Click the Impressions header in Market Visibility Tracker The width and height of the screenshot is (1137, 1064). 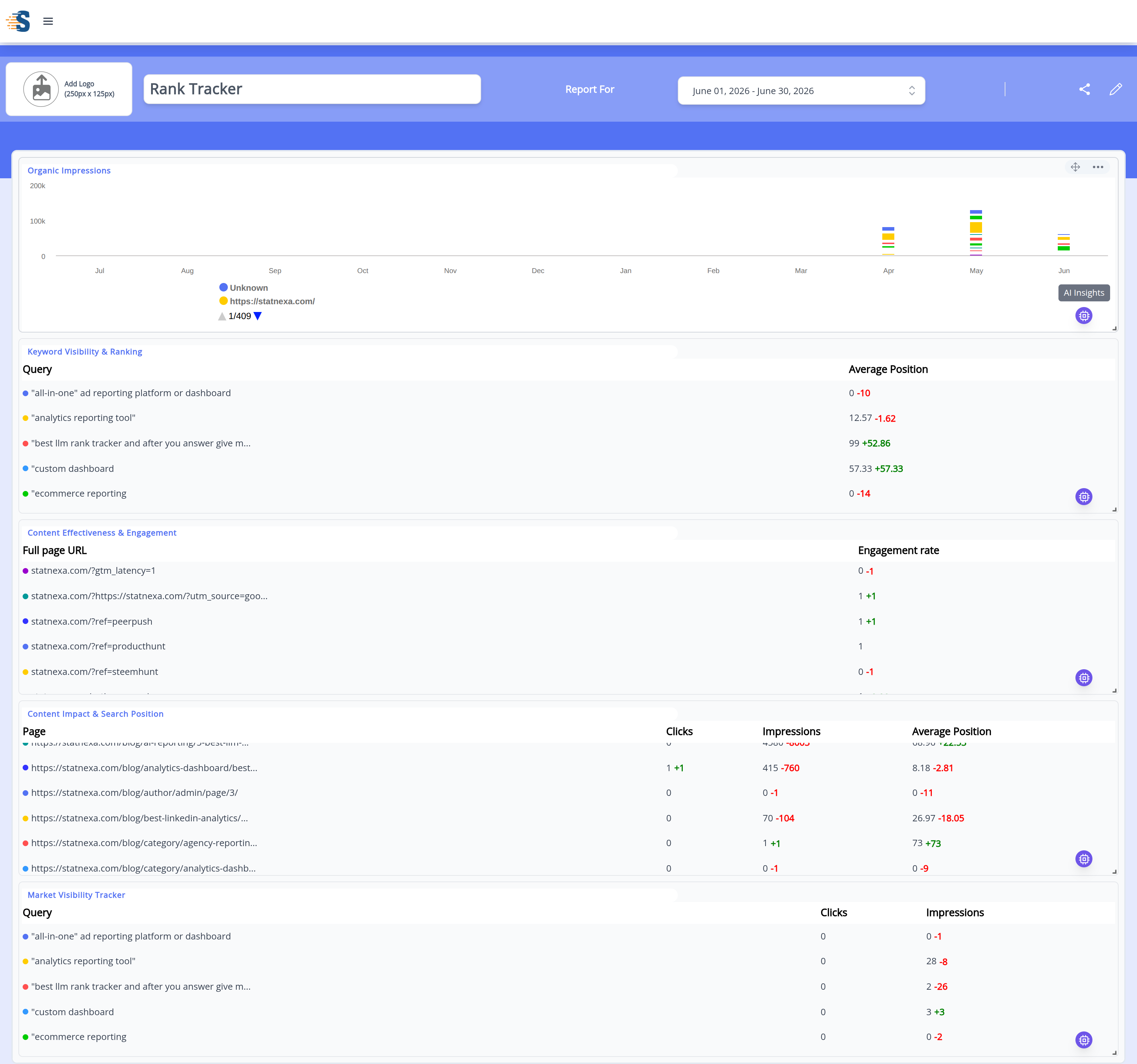point(955,913)
